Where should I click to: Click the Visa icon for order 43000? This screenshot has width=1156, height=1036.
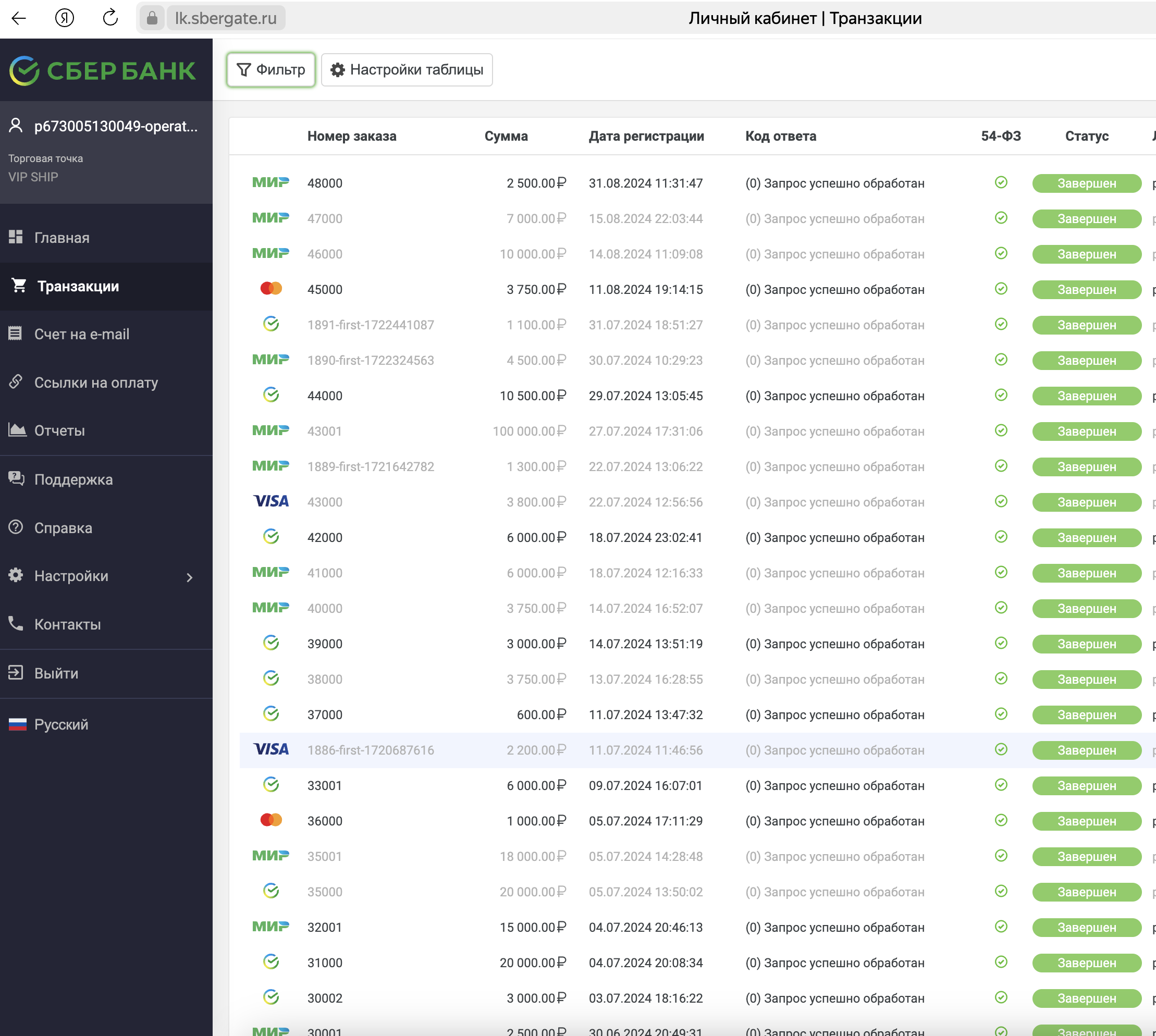(x=271, y=501)
